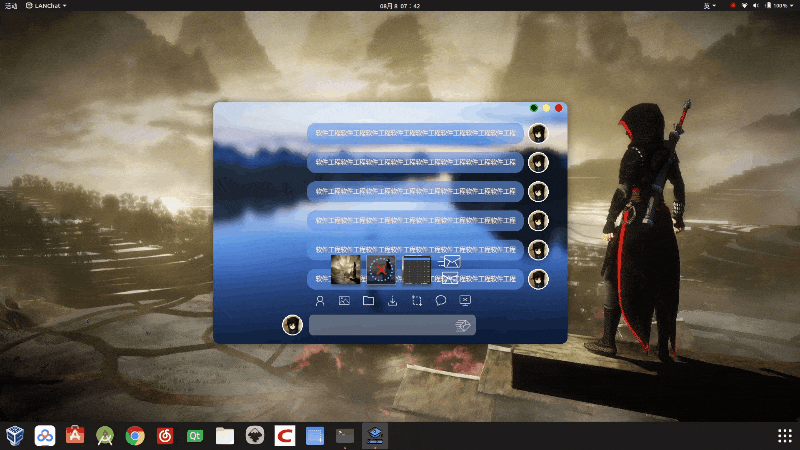Open the Terminal from the dock
800x450 pixels.
pyautogui.click(x=345, y=436)
